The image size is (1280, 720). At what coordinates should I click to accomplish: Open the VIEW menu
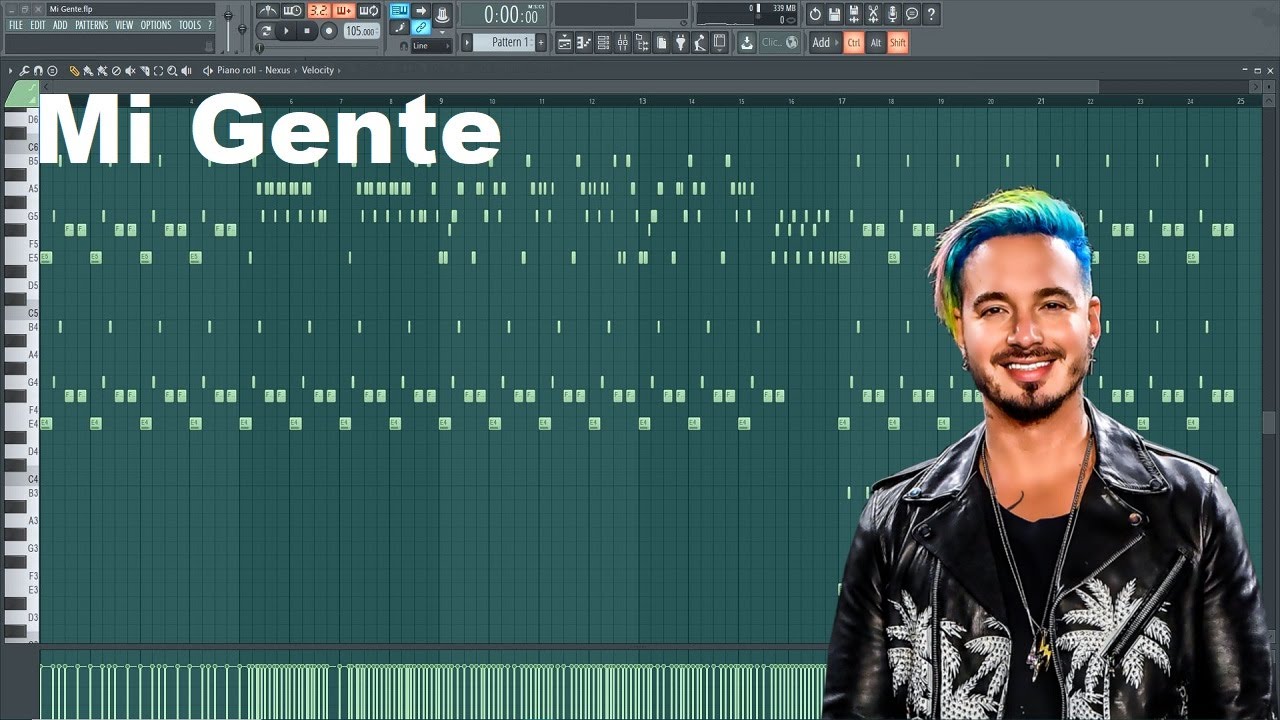(x=124, y=25)
